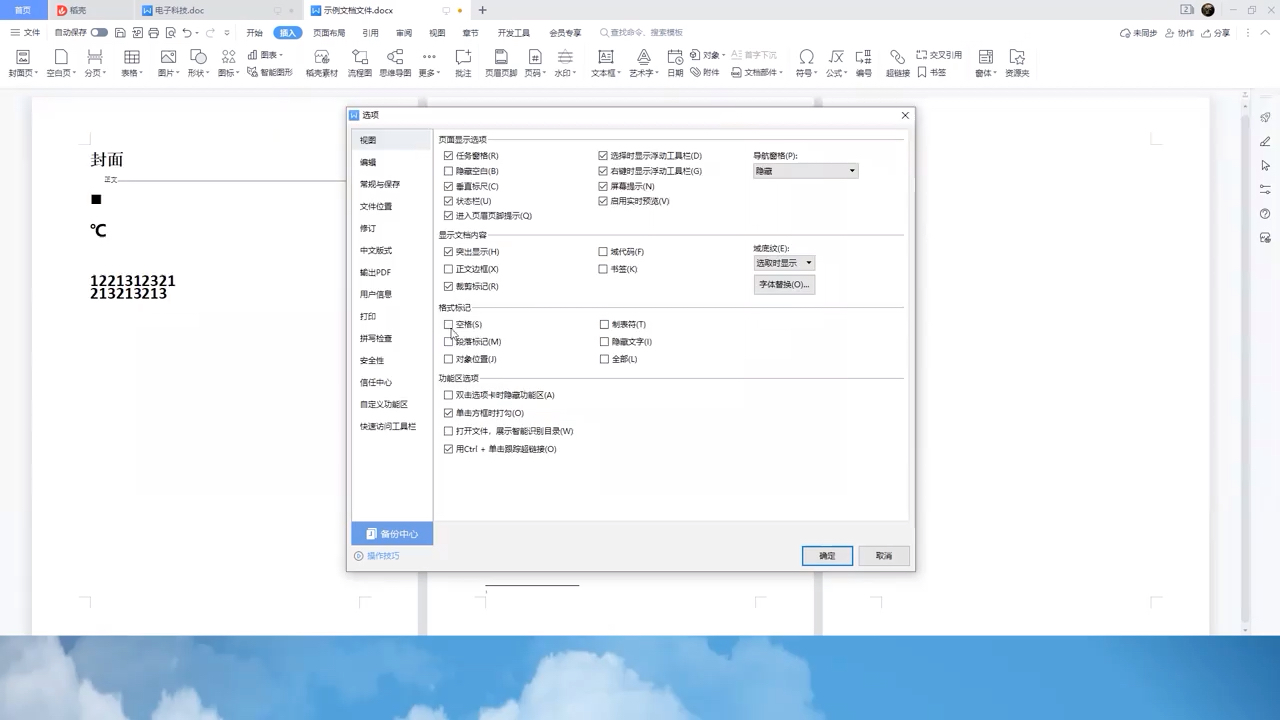Click the Share (分享) button at top right
1280x720 pixels.
coord(1216,33)
